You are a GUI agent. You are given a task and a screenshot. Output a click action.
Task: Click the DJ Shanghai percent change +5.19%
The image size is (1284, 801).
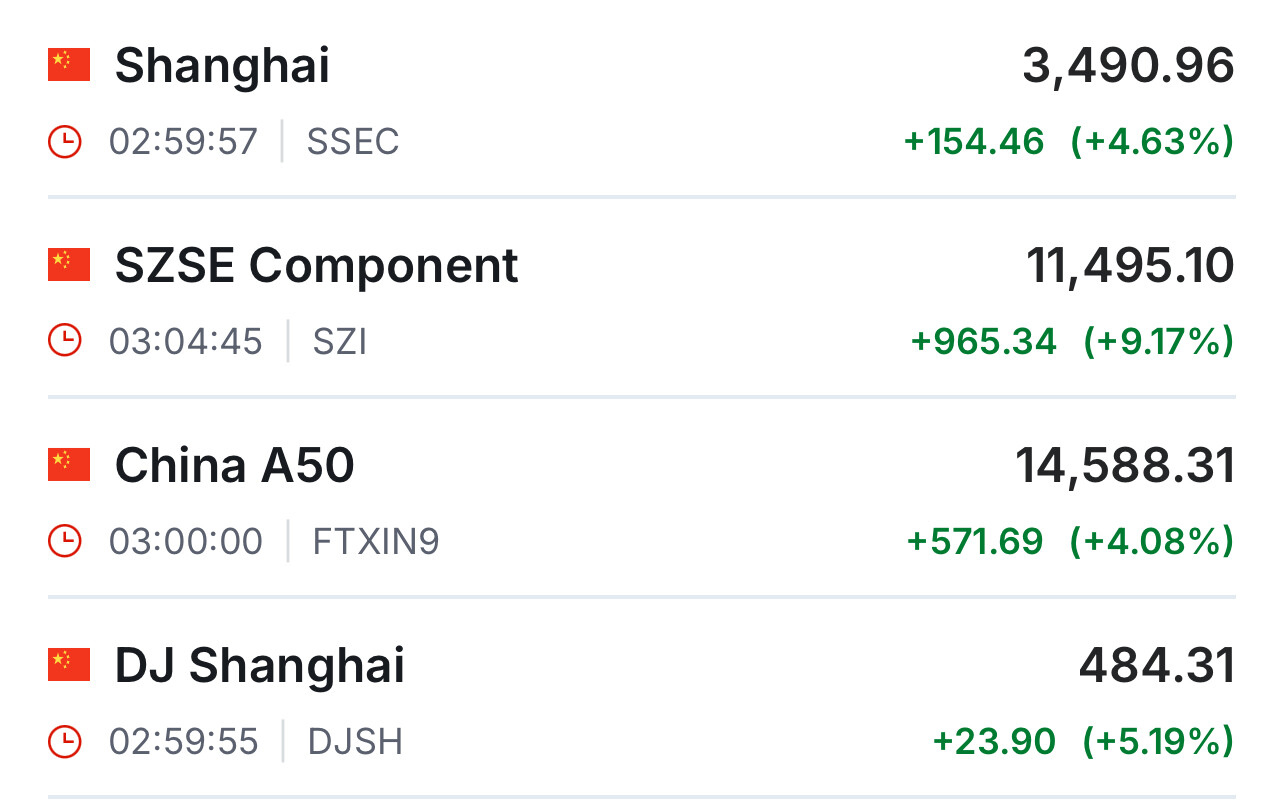pos(1158,742)
